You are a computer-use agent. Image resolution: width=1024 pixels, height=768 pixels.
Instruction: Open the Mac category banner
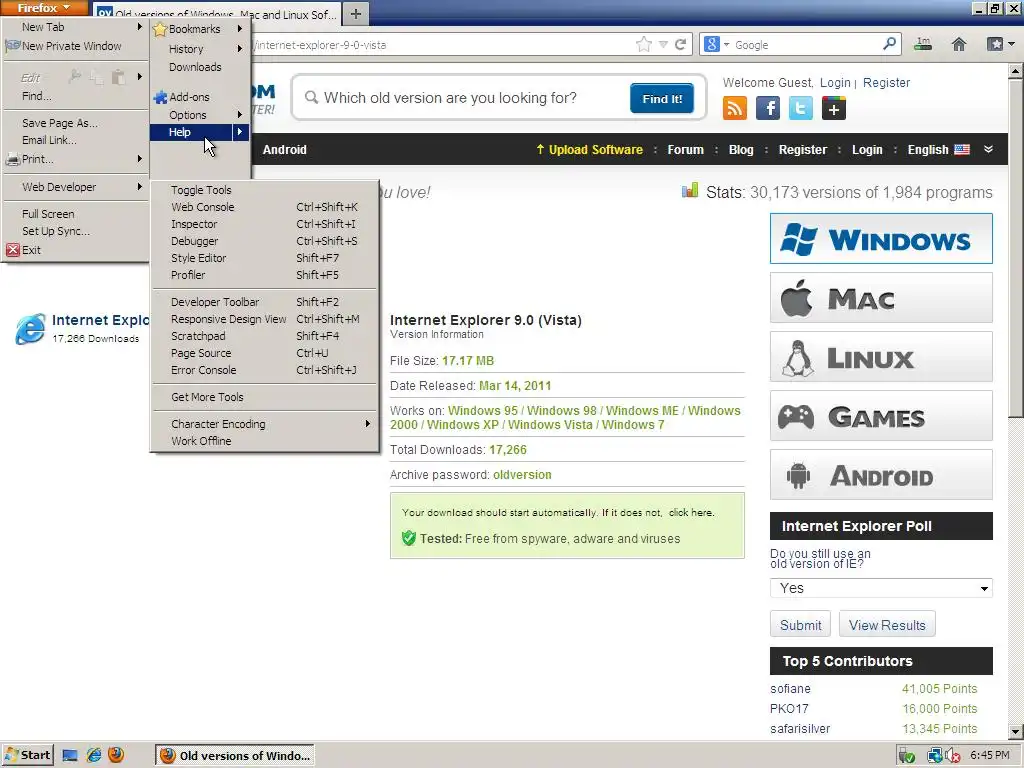pos(881,298)
